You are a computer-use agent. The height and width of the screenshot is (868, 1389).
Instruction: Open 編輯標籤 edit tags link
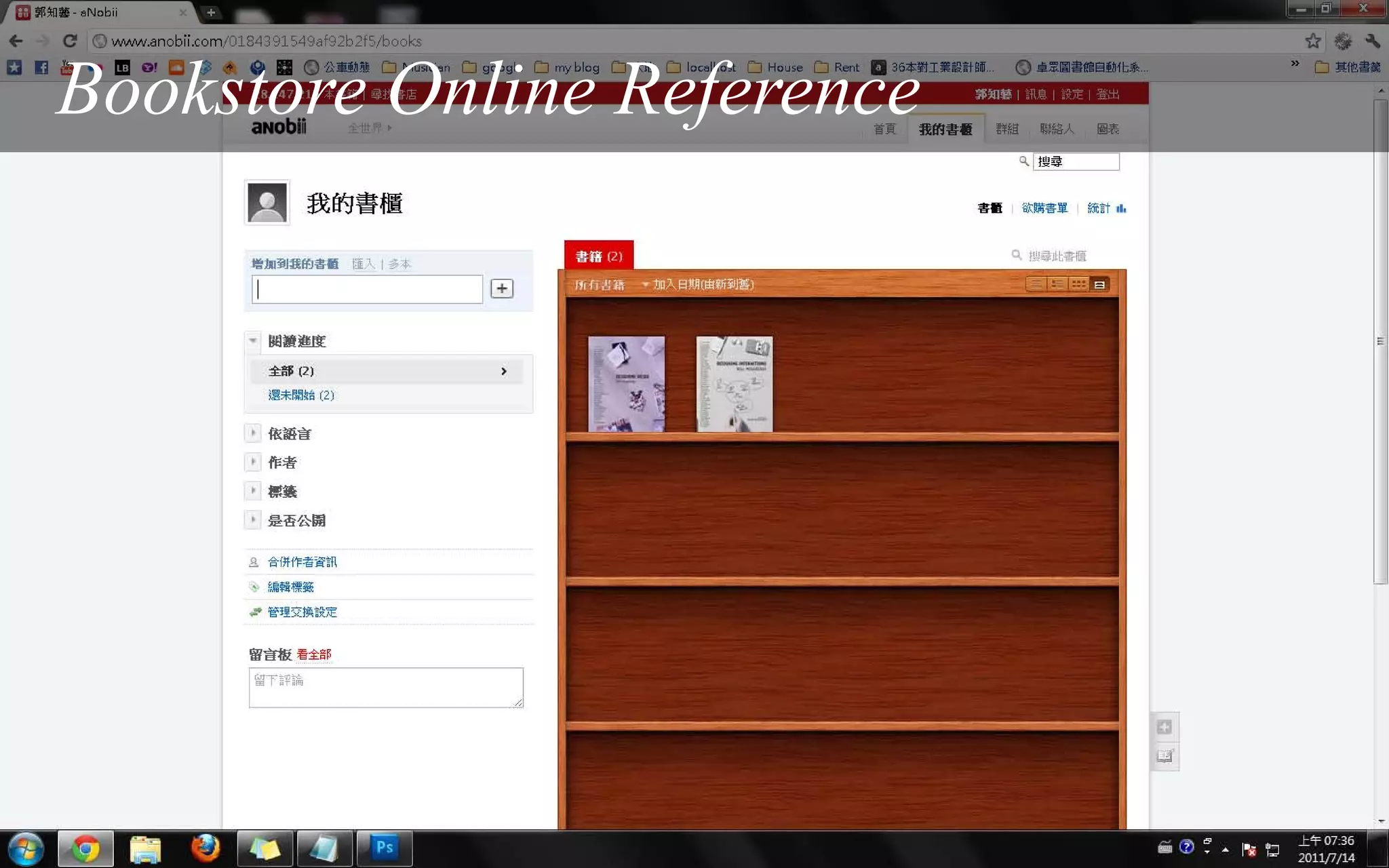point(290,587)
